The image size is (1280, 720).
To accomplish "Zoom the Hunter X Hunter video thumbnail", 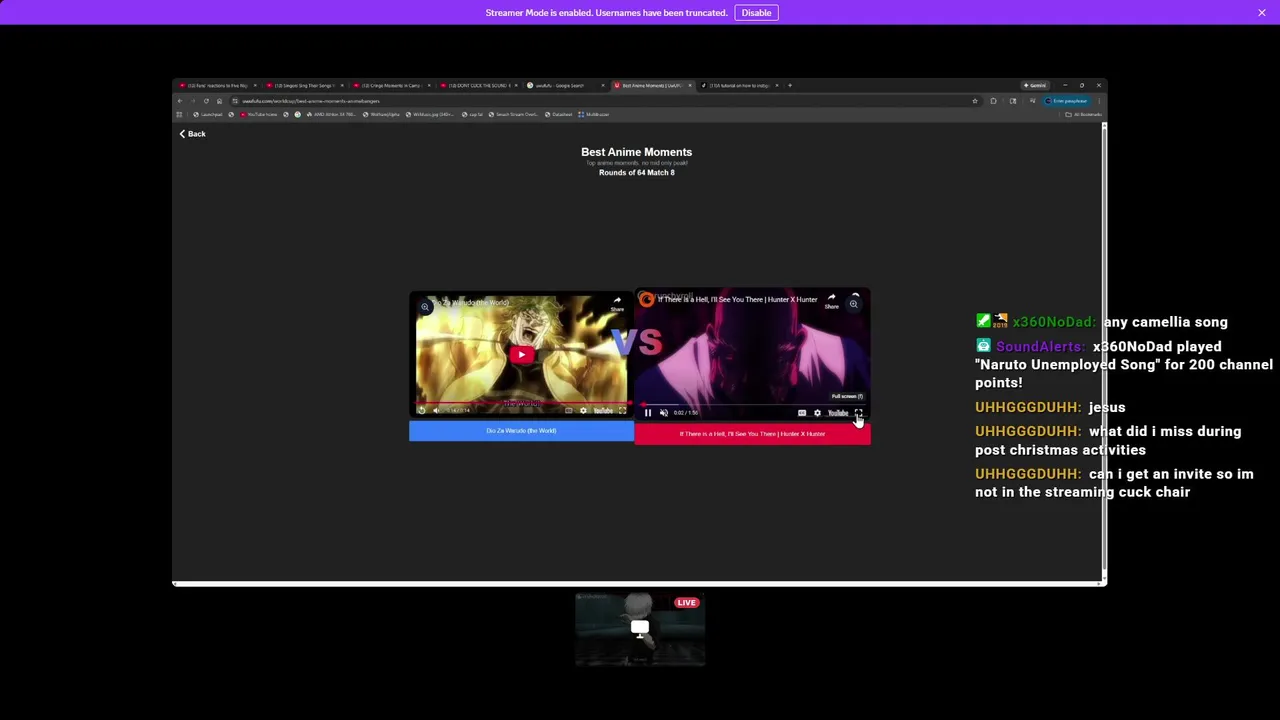I will click(853, 304).
